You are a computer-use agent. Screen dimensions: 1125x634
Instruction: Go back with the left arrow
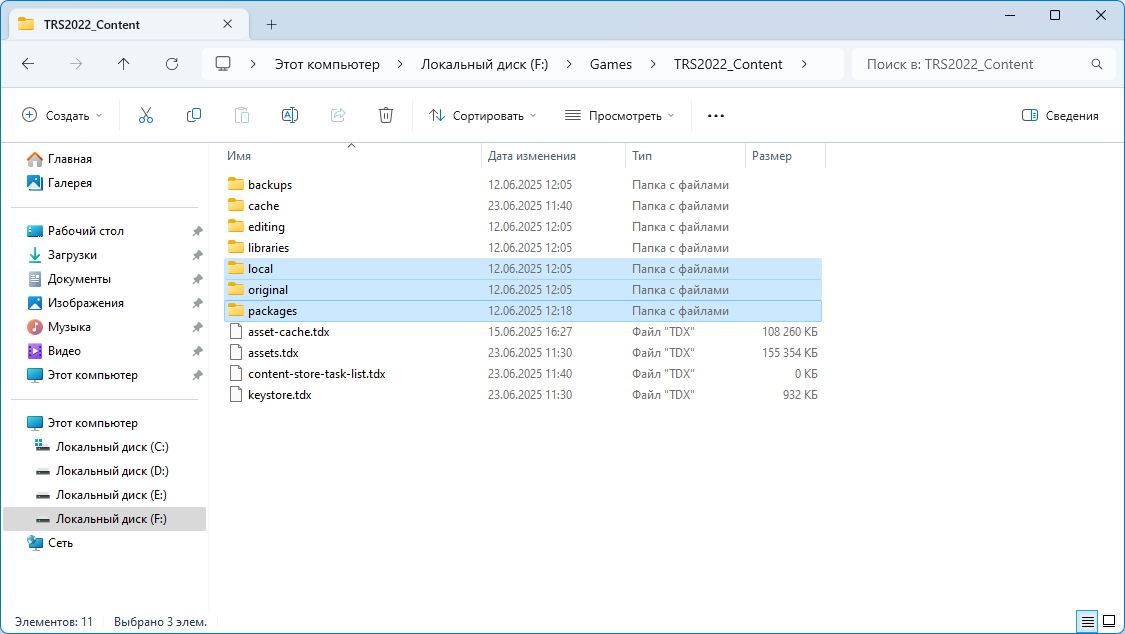click(x=28, y=64)
